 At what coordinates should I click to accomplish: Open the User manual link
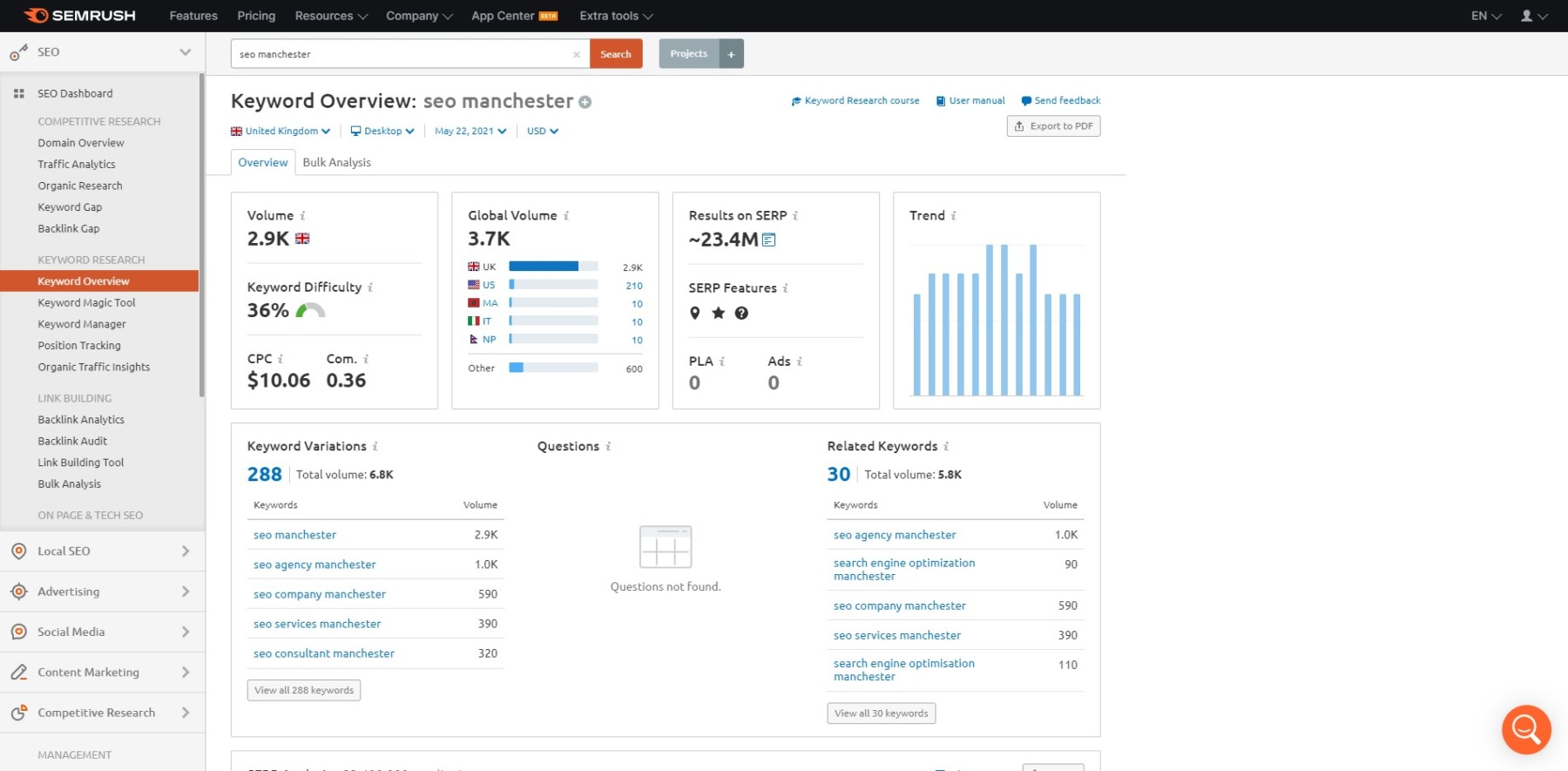pyautogui.click(x=970, y=101)
